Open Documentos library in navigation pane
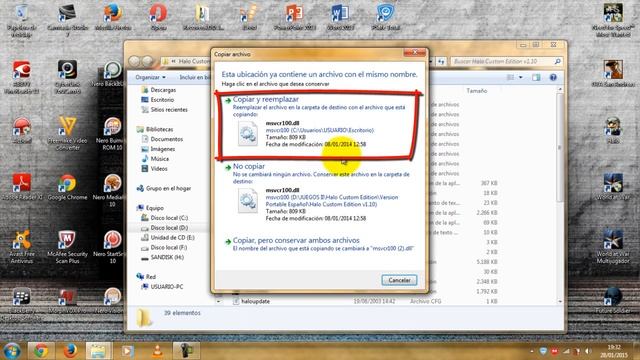This screenshot has height=360, width=640. pyautogui.click(x=162, y=139)
